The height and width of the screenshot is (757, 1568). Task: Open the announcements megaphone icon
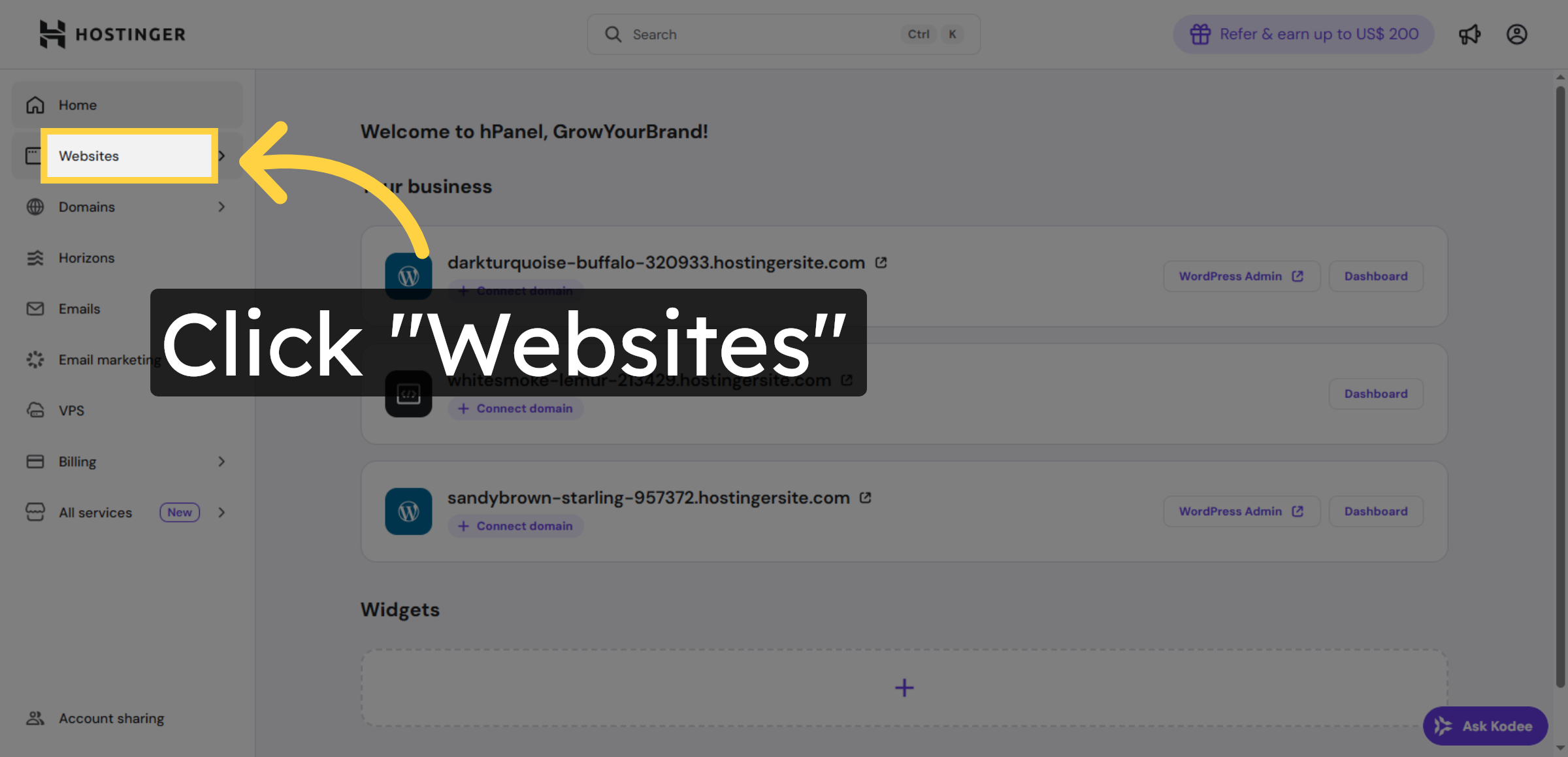pos(1470,34)
